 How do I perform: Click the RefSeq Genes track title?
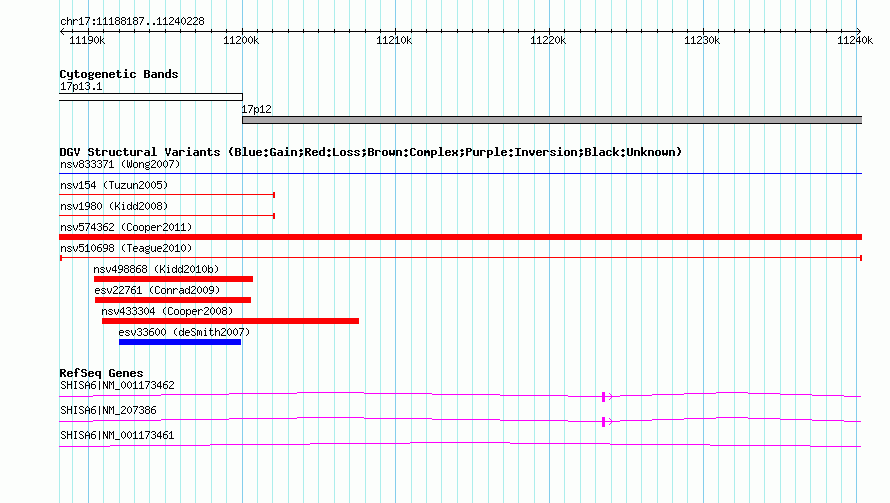[x=101, y=373]
